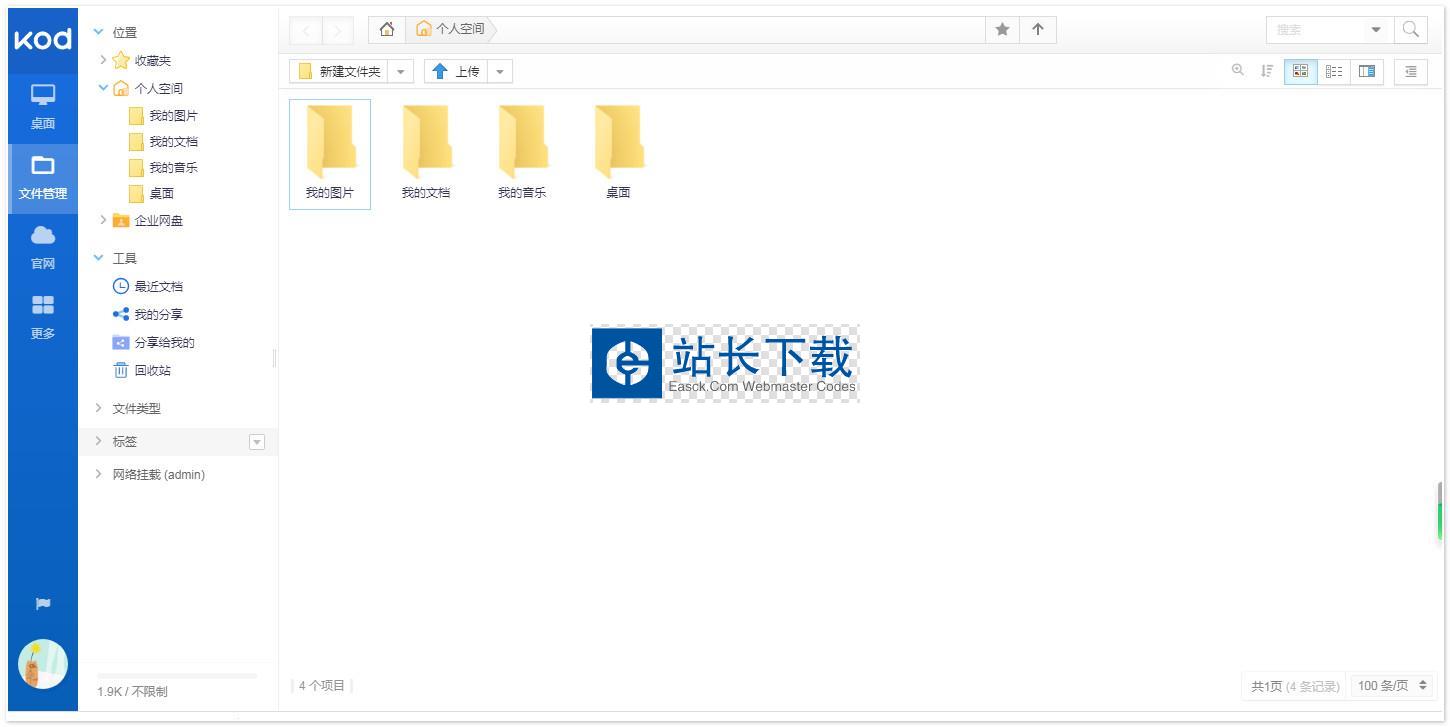
Task: Click the 上传 upload button
Action: click(456, 71)
